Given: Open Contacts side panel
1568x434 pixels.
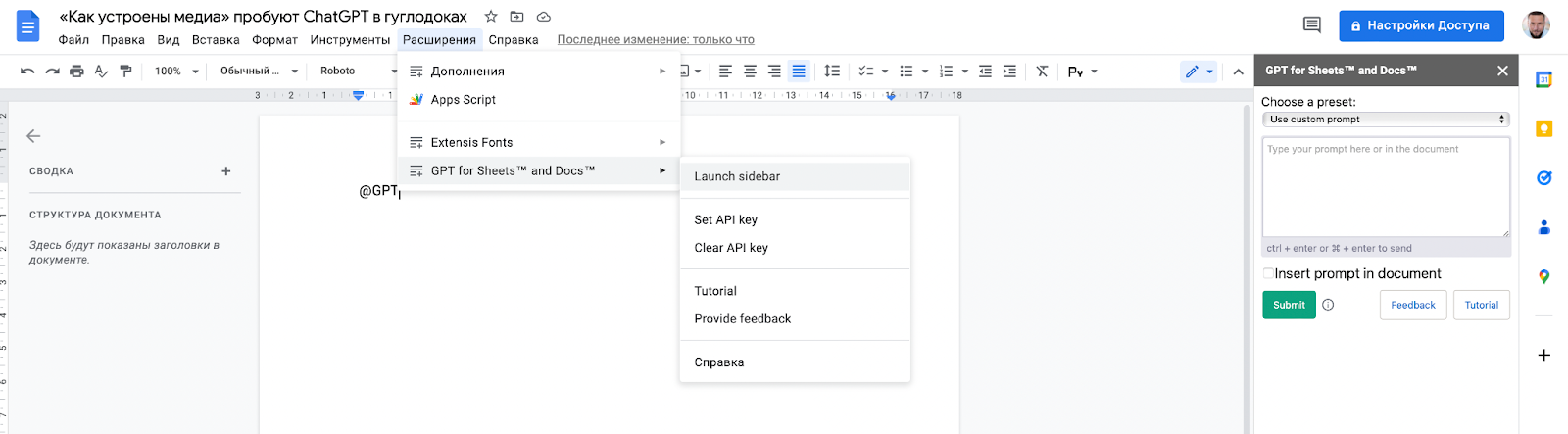Looking at the screenshot, I should coord(1543,227).
